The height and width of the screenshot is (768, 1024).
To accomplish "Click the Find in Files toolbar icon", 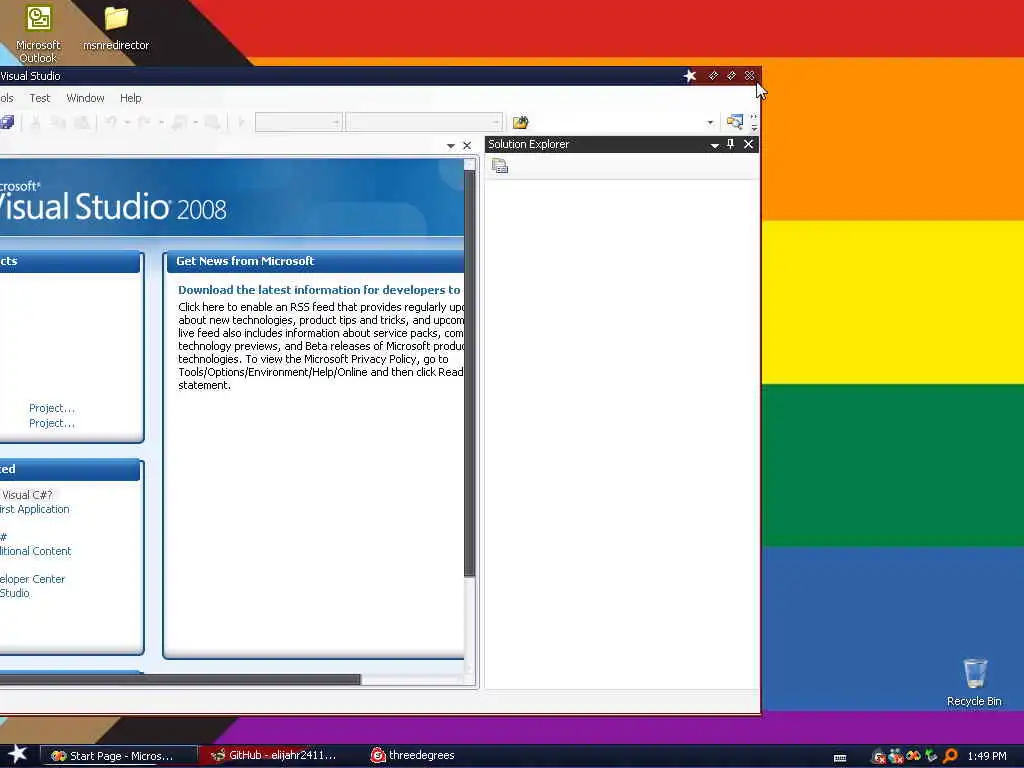I will (735, 122).
